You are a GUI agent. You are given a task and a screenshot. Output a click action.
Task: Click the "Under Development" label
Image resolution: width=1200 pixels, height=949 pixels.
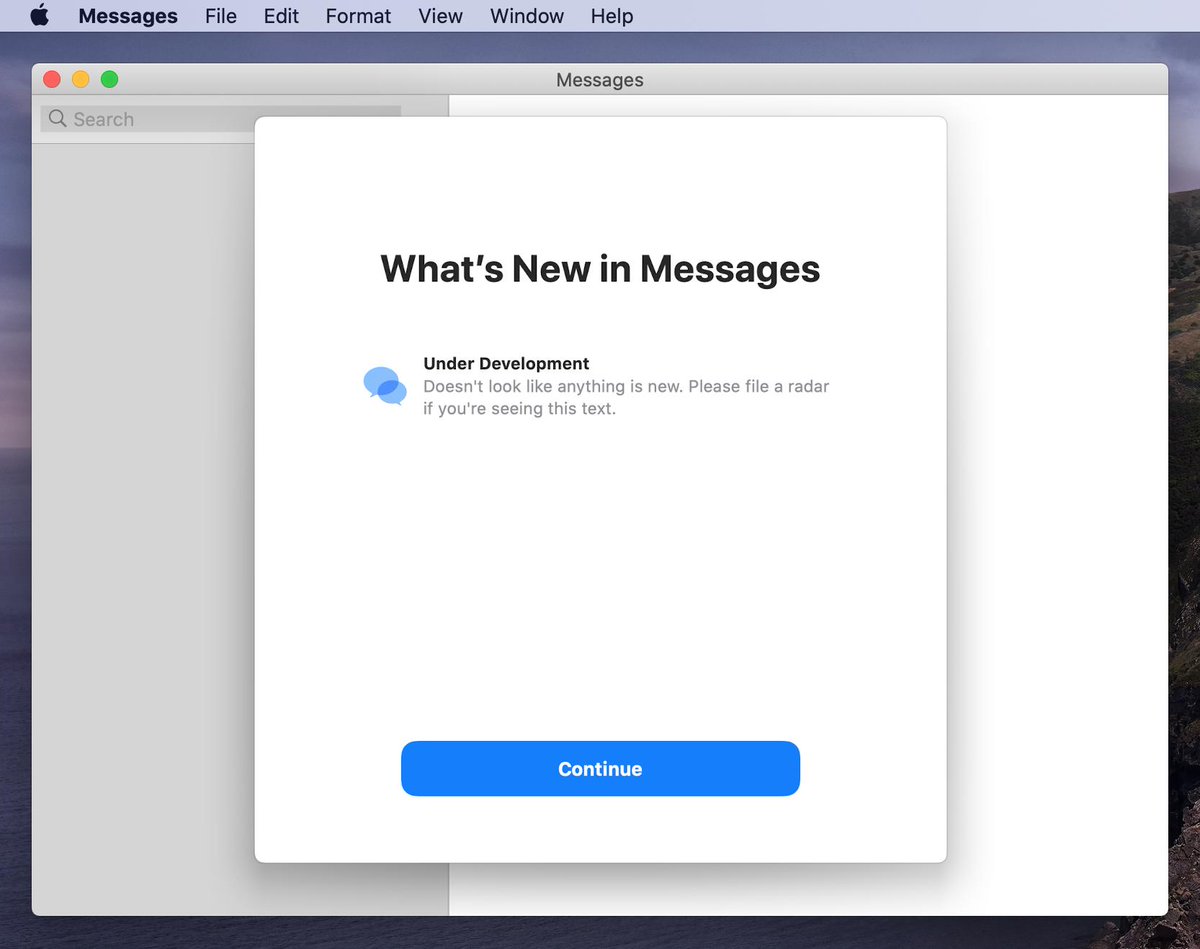click(506, 364)
